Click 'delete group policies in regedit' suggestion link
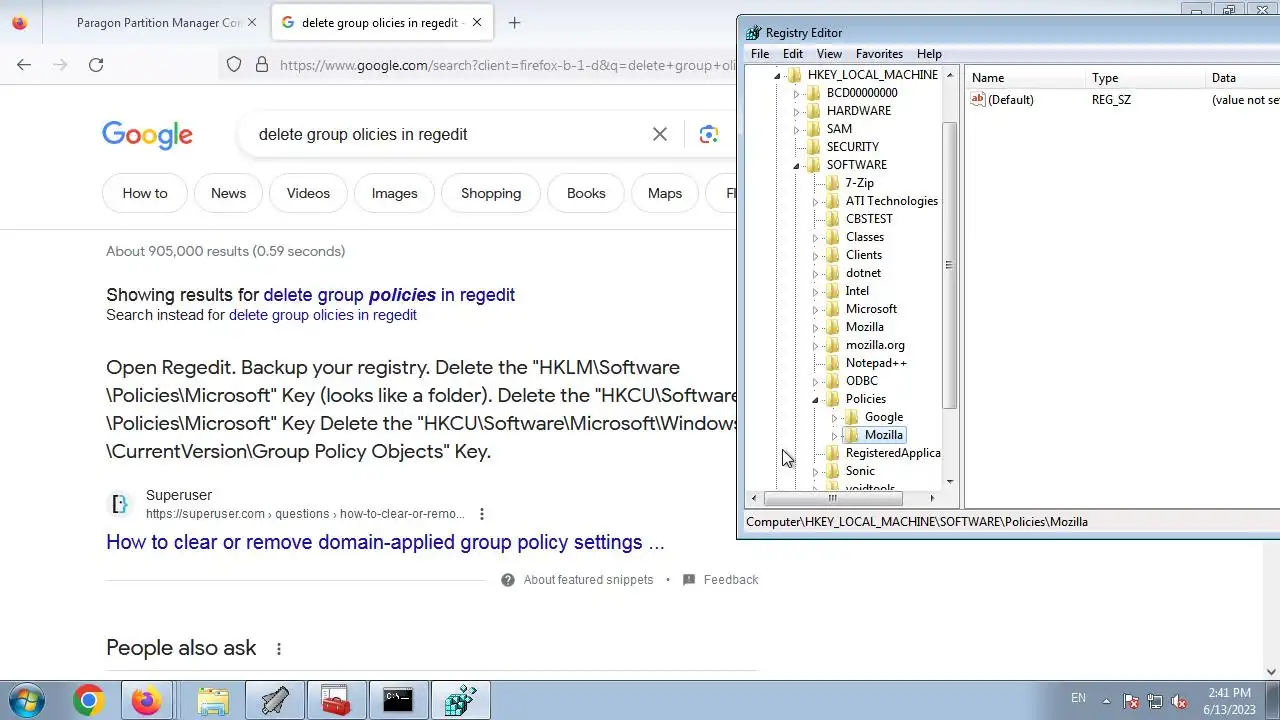The height and width of the screenshot is (720, 1280). point(389,295)
